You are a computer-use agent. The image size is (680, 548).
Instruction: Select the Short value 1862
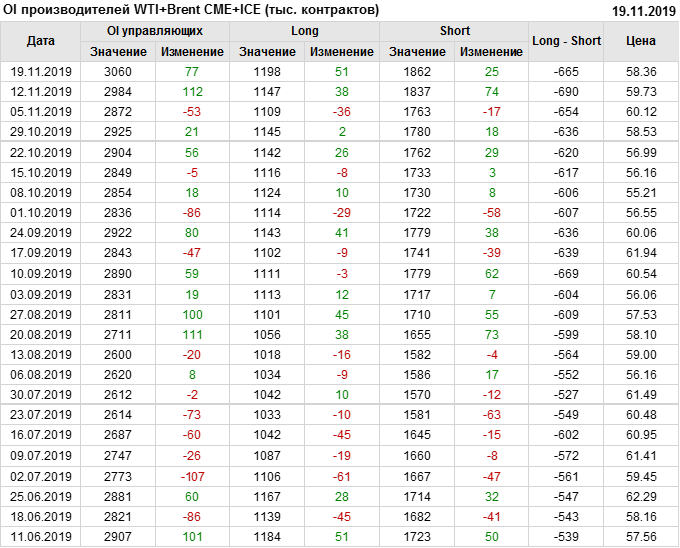[x=417, y=72]
